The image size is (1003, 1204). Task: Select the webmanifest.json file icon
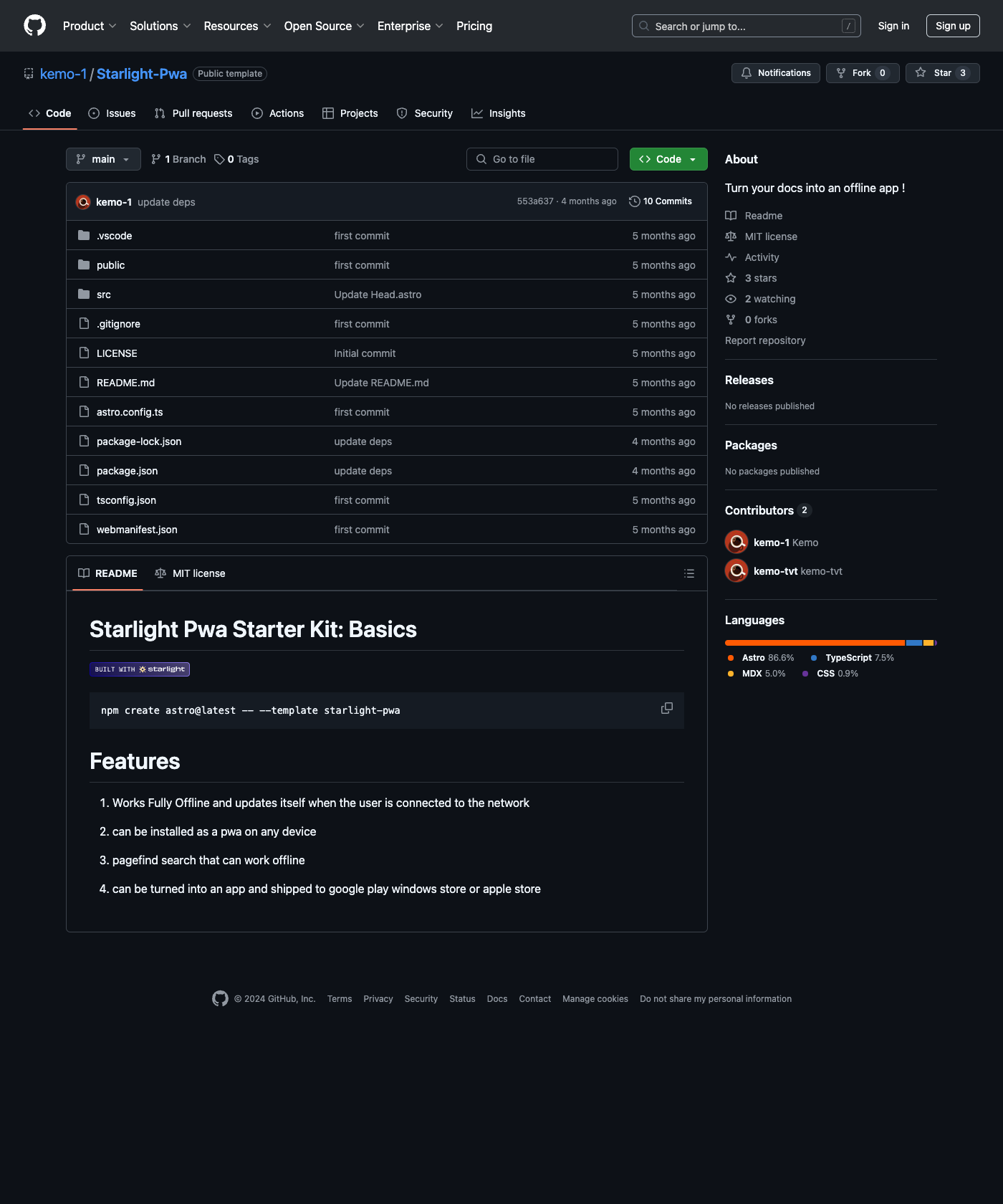tap(84, 529)
